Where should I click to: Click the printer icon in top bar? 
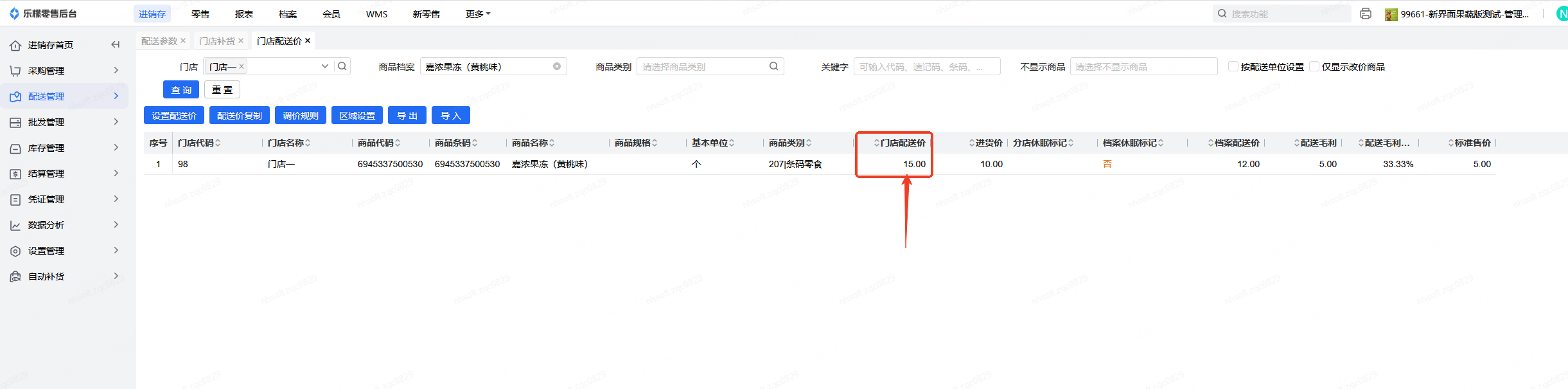pos(1366,14)
